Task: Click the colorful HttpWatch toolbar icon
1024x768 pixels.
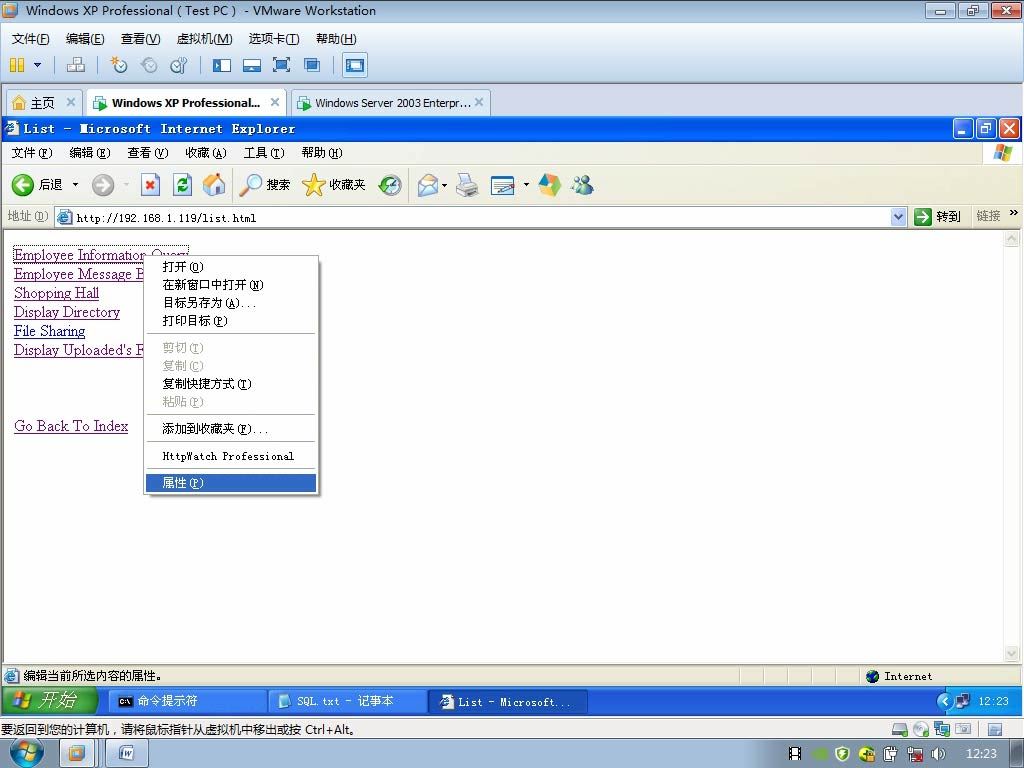Action: (x=549, y=185)
